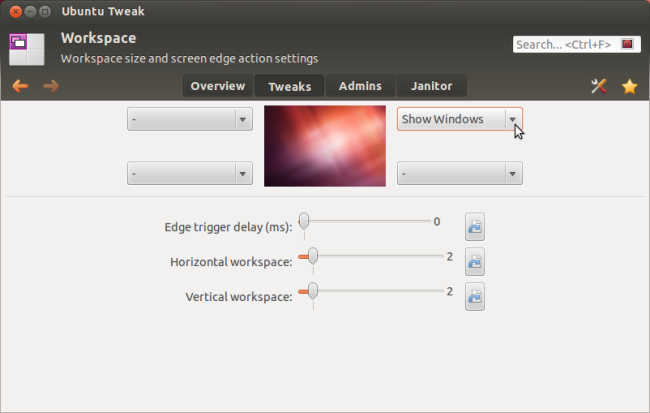Click the Vertical workspace slider track
This screenshot has width=650, height=413.
tap(371, 292)
